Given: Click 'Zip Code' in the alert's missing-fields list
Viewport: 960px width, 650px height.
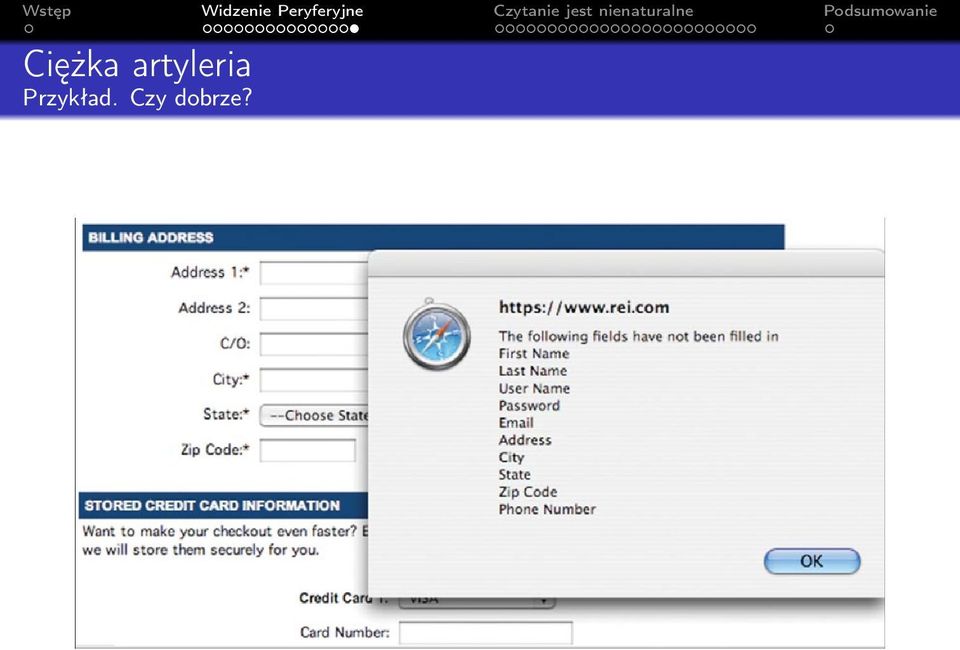Looking at the screenshot, I should [528, 492].
